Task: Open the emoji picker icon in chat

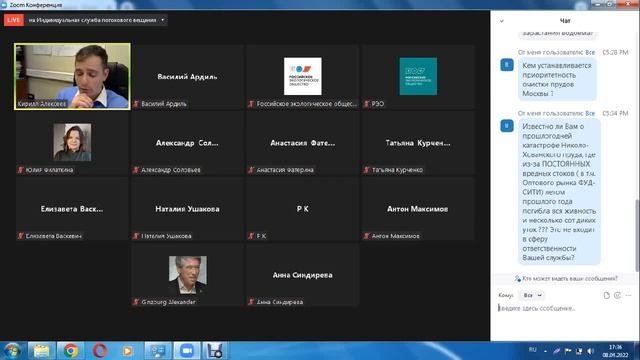Action: (x=617, y=295)
